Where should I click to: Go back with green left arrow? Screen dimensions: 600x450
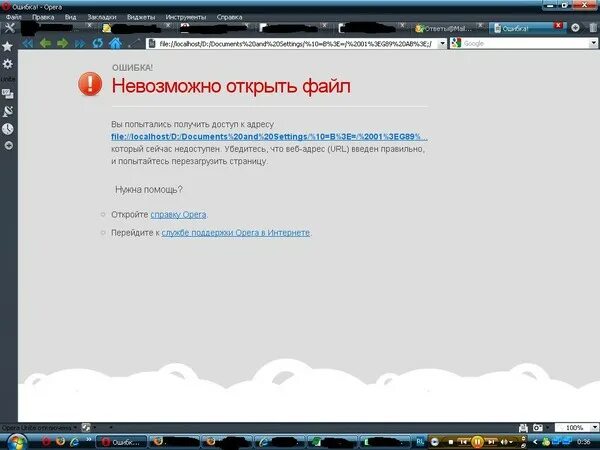pyautogui.click(x=45, y=43)
